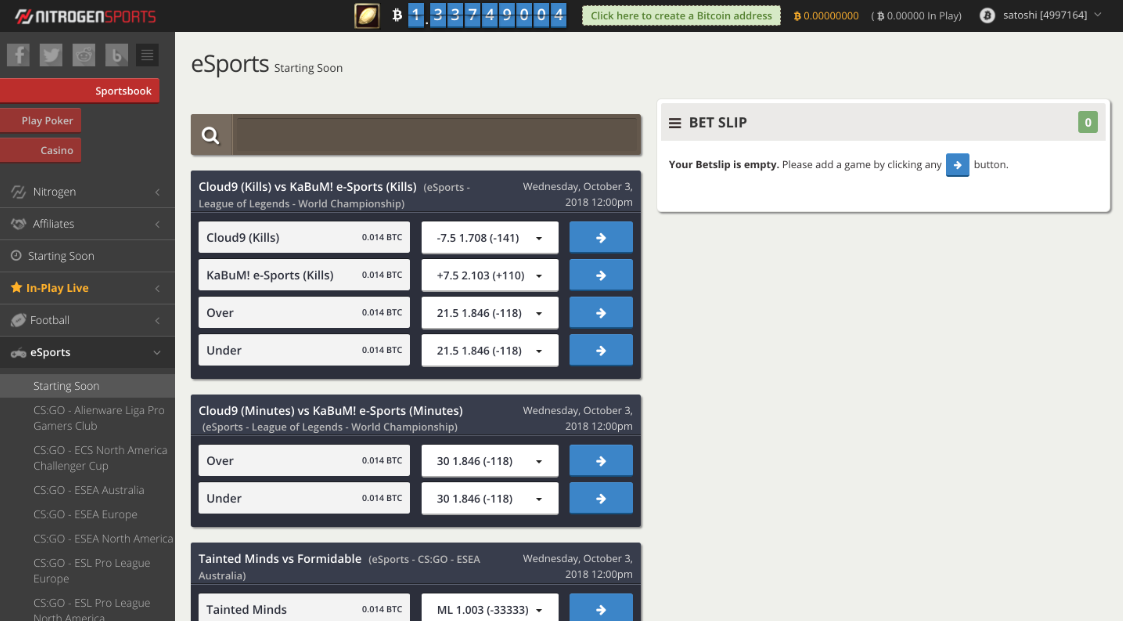
Task: Add KaBuM! e-Sports (Kills) bet to slip
Action: point(601,275)
